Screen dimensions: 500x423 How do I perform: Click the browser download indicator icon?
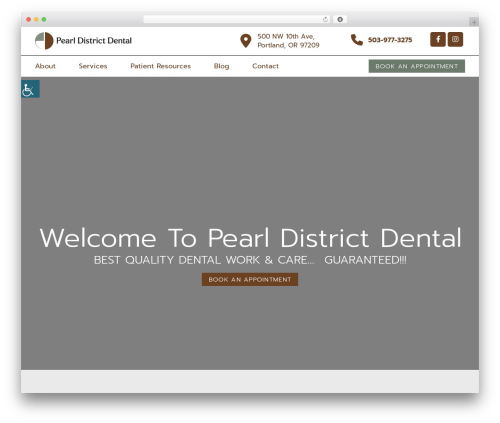point(340,20)
